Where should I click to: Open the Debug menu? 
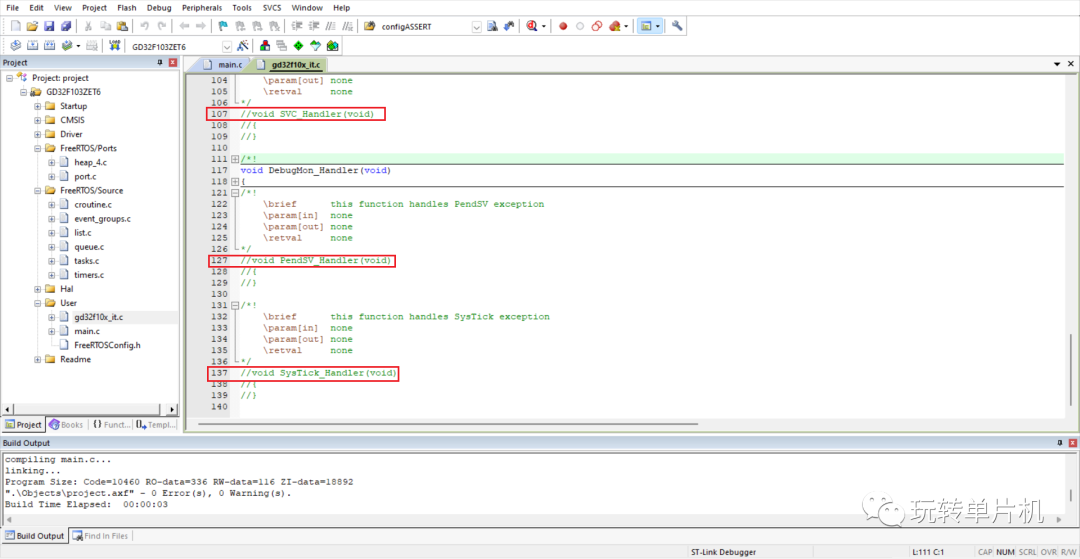(159, 8)
